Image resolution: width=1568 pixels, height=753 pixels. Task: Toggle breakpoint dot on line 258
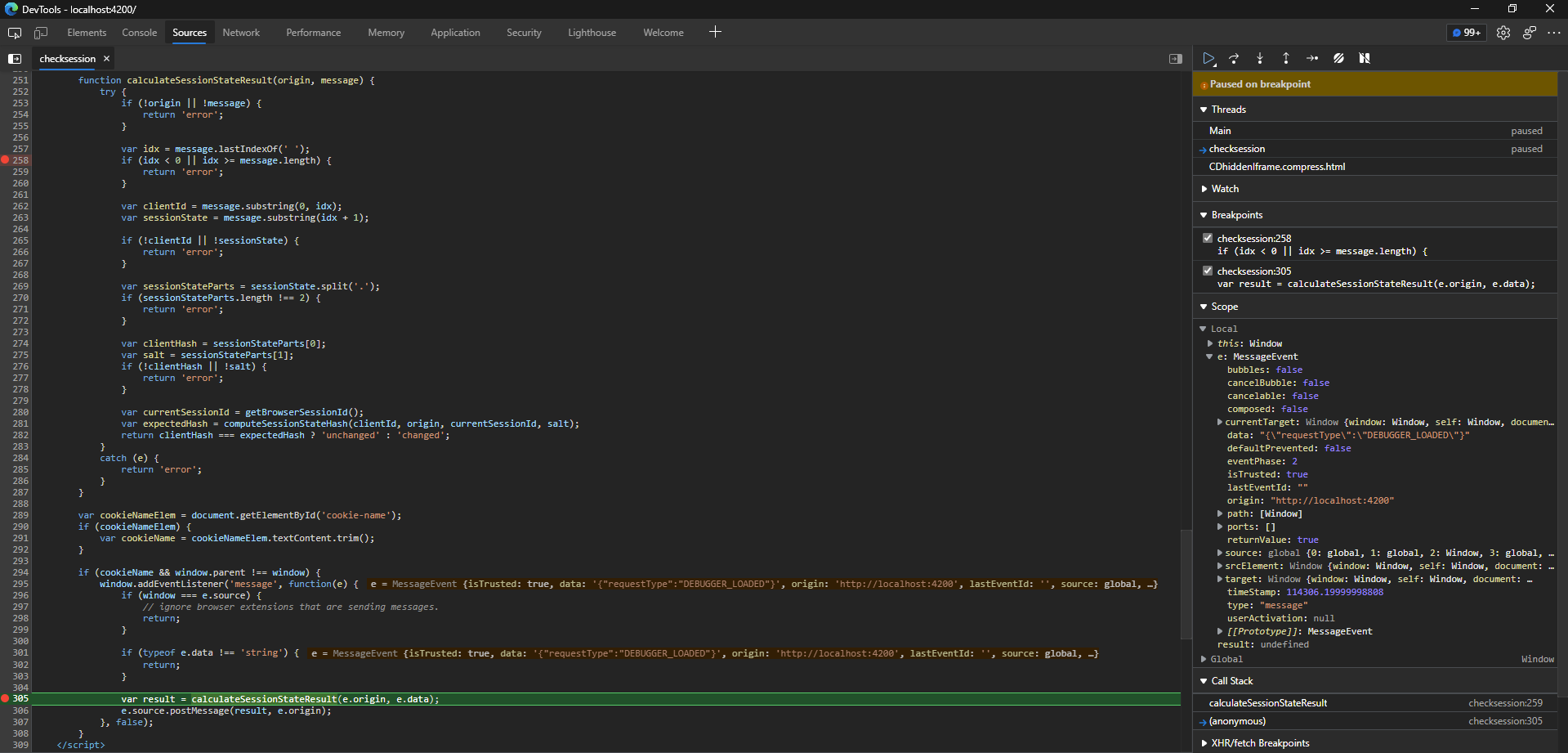coord(5,160)
